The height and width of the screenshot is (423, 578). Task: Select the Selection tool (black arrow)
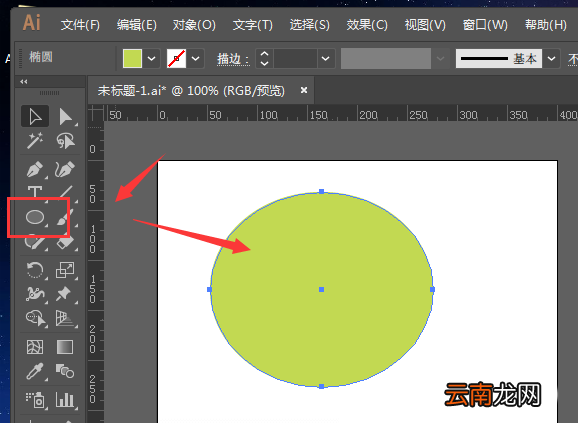coord(35,116)
